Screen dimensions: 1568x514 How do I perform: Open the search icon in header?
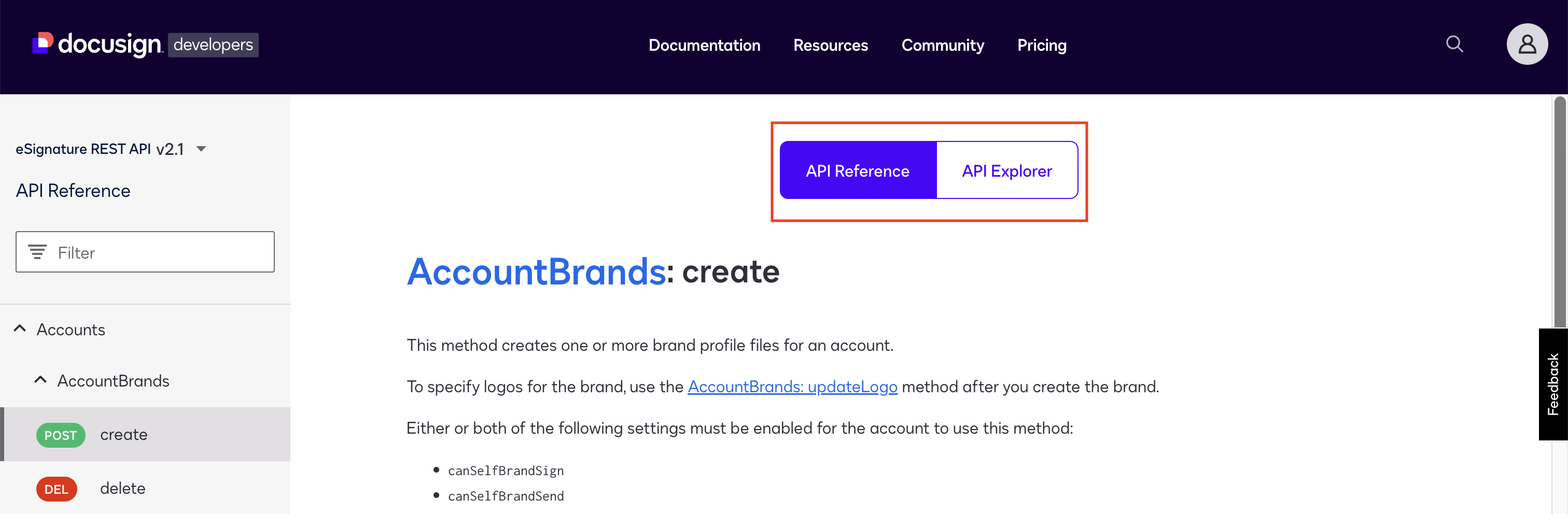[1455, 44]
